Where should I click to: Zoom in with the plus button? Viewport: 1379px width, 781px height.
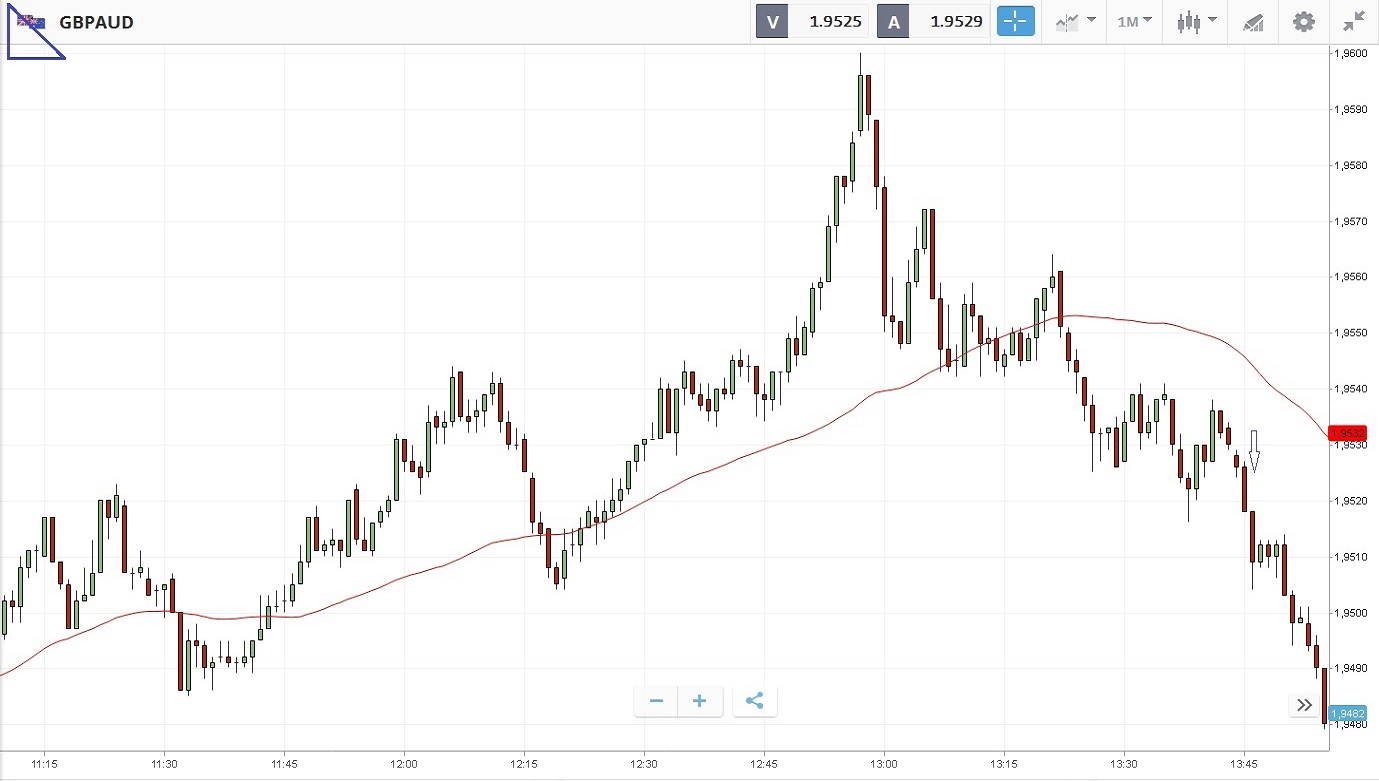point(700,701)
